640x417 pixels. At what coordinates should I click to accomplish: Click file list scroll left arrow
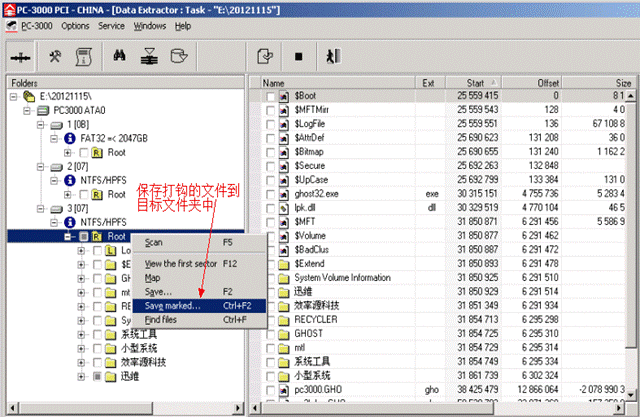point(256,408)
